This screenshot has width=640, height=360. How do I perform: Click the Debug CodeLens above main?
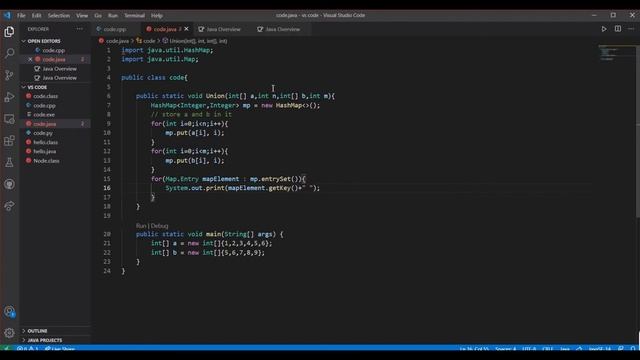pyautogui.click(x=160, y=226)
